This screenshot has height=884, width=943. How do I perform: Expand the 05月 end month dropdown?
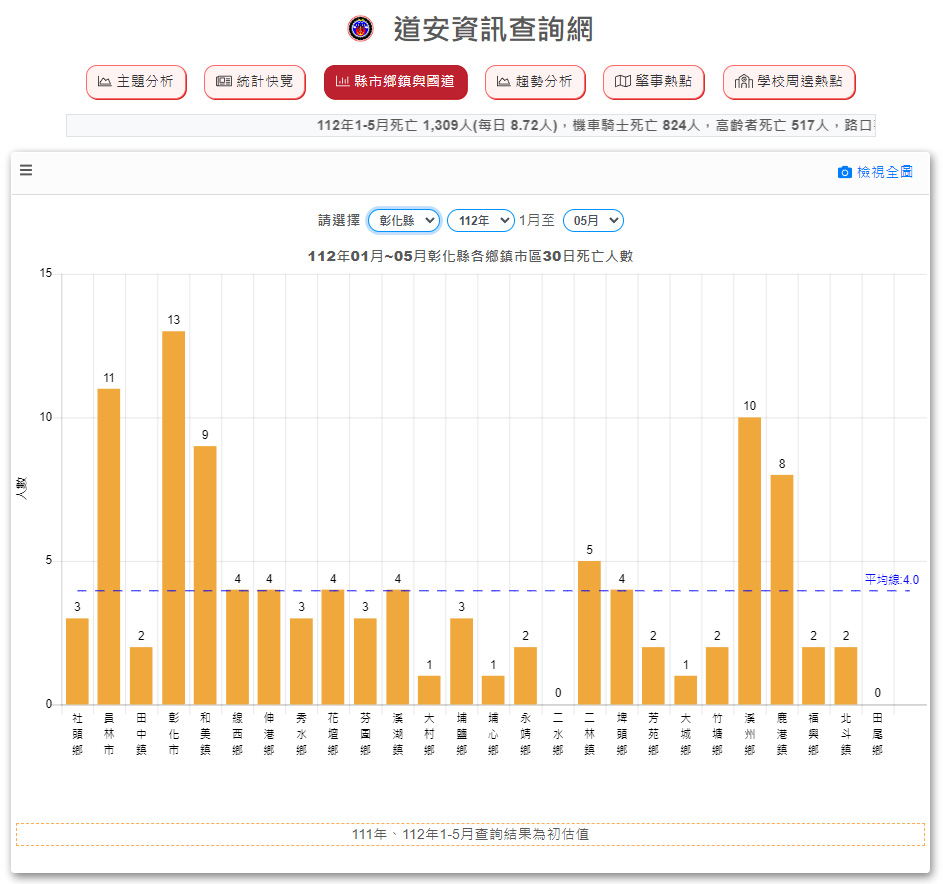click(593, 220)
